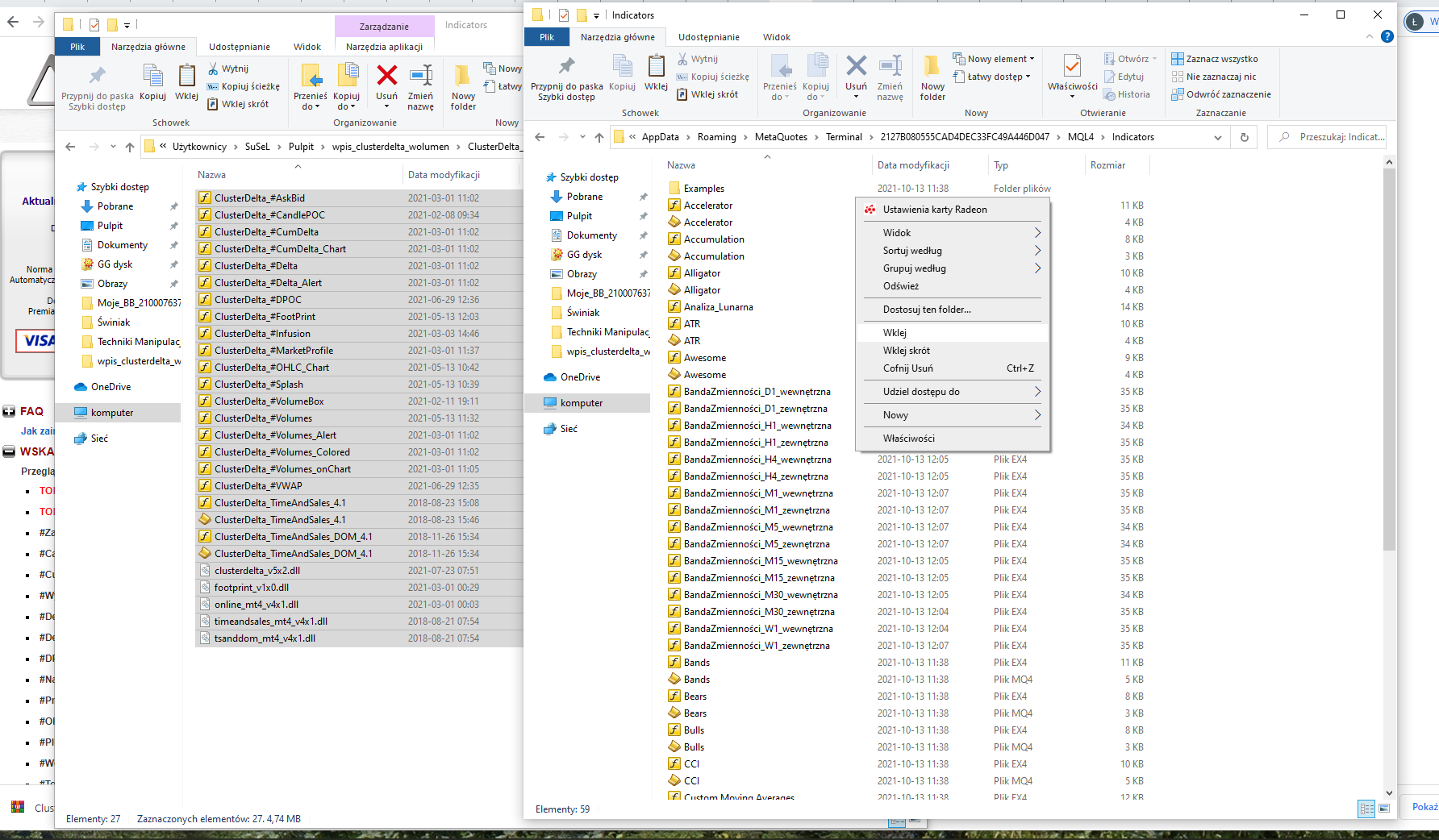Screen dimensions: 1439x840
Task: Open help with the blue question mark icon
Action: [x=1387, y=36]
